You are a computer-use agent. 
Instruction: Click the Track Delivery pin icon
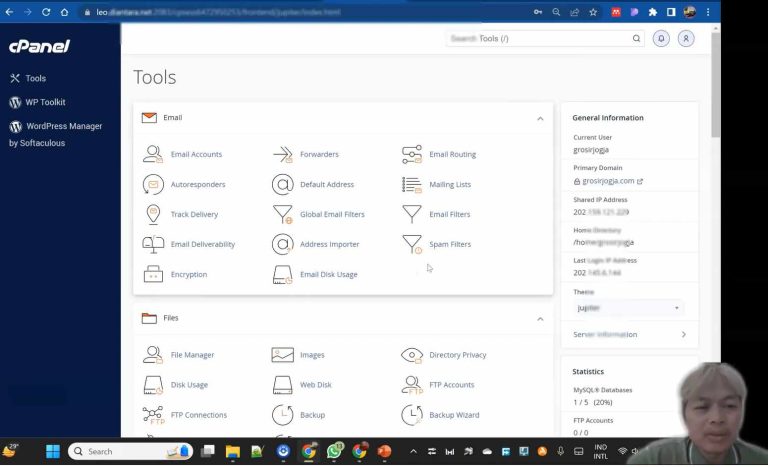click(x=153, y=215)
